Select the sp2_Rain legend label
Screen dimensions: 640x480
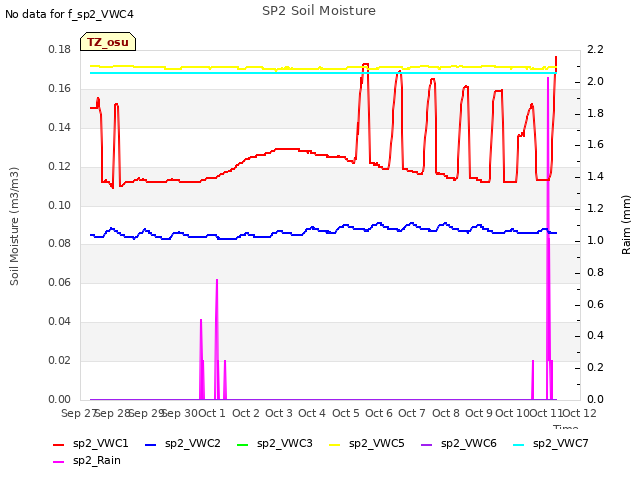(97, 461)
